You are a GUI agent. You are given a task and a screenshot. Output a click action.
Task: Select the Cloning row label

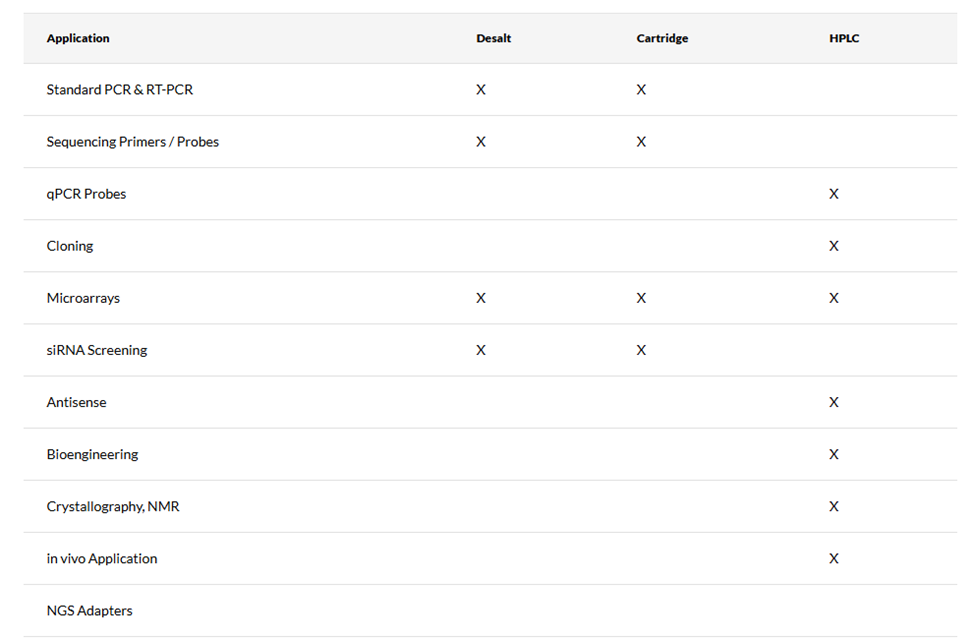pos(70,246)
